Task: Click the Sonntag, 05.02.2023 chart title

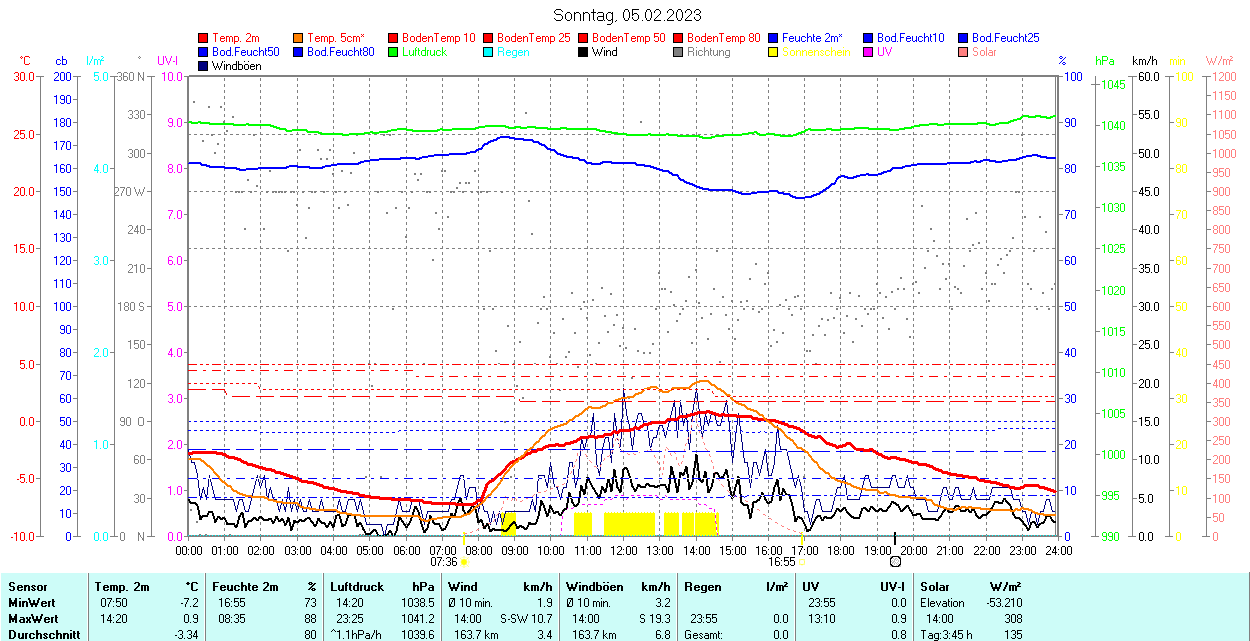Action: [627, 15]
